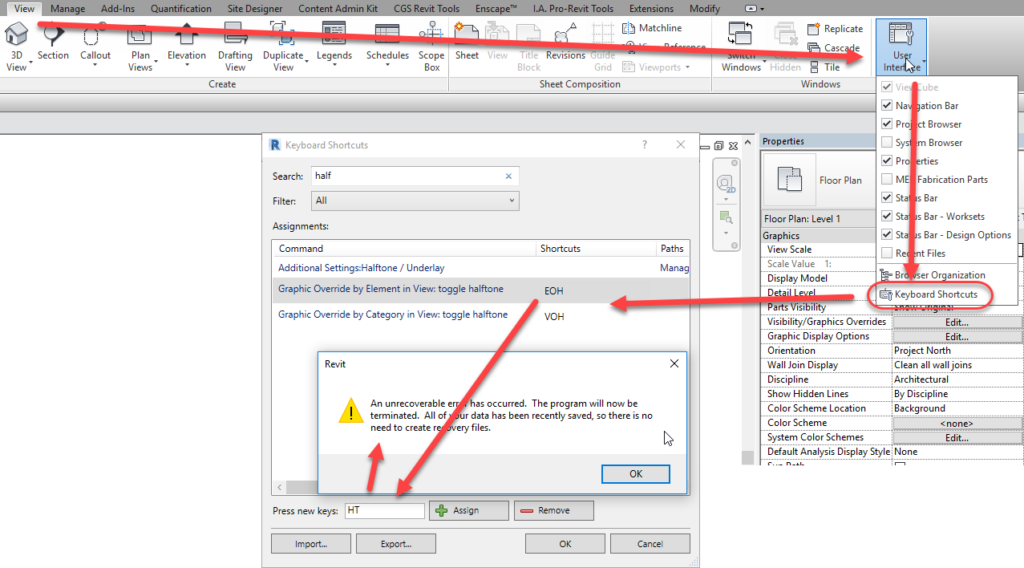Toggle the Properties checkbox

pos(886,161)
